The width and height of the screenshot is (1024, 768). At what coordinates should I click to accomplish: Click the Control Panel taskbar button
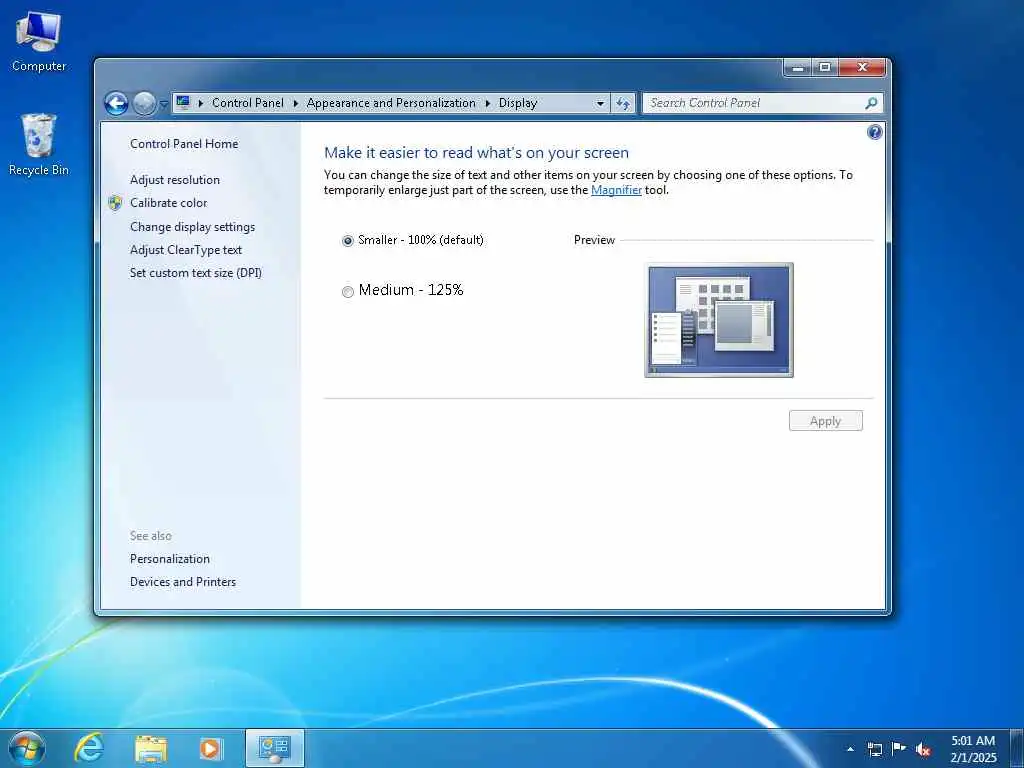pyautogui.click(x=274, y=748)
